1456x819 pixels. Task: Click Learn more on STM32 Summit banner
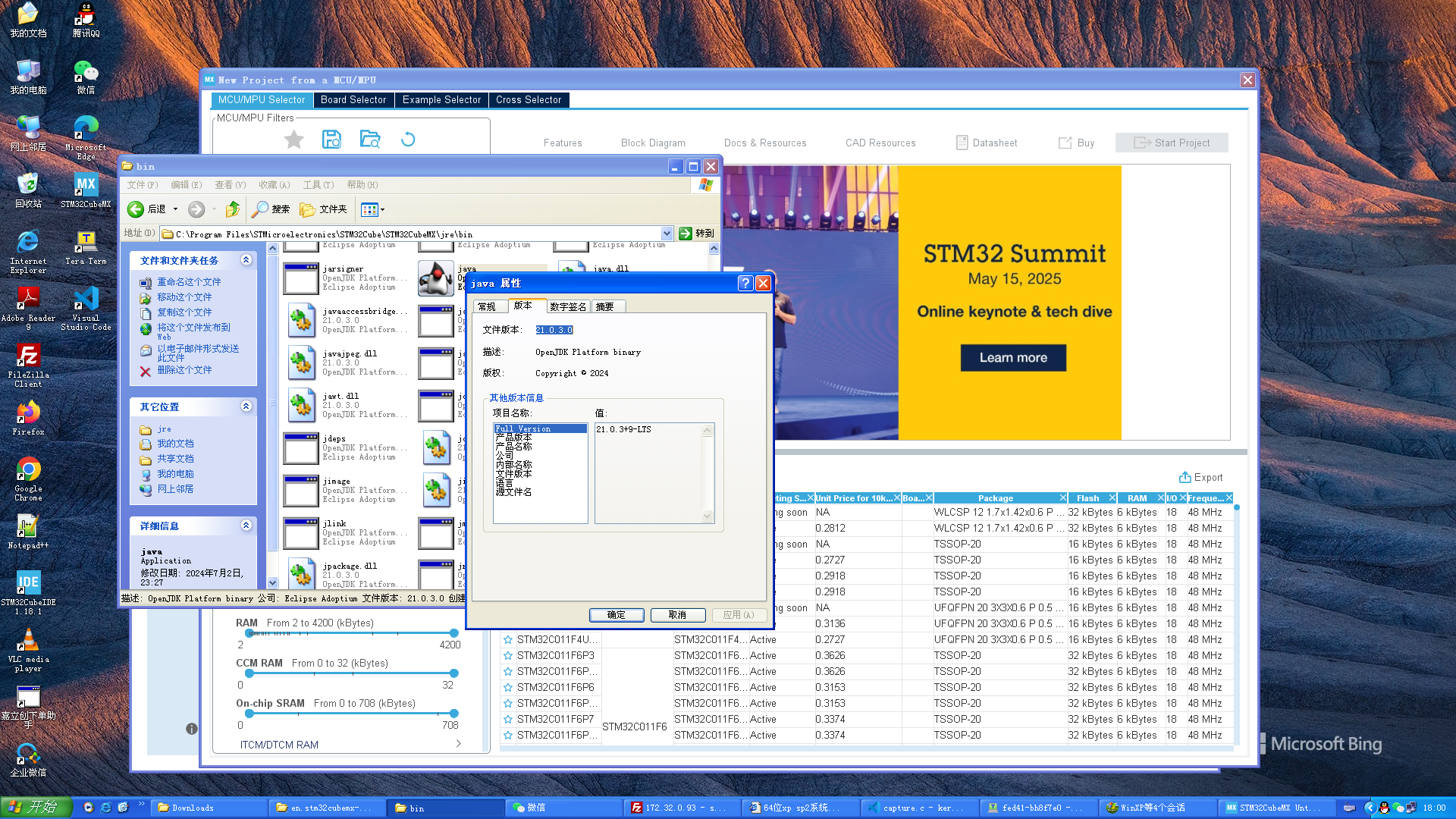tap(1013, 358)
